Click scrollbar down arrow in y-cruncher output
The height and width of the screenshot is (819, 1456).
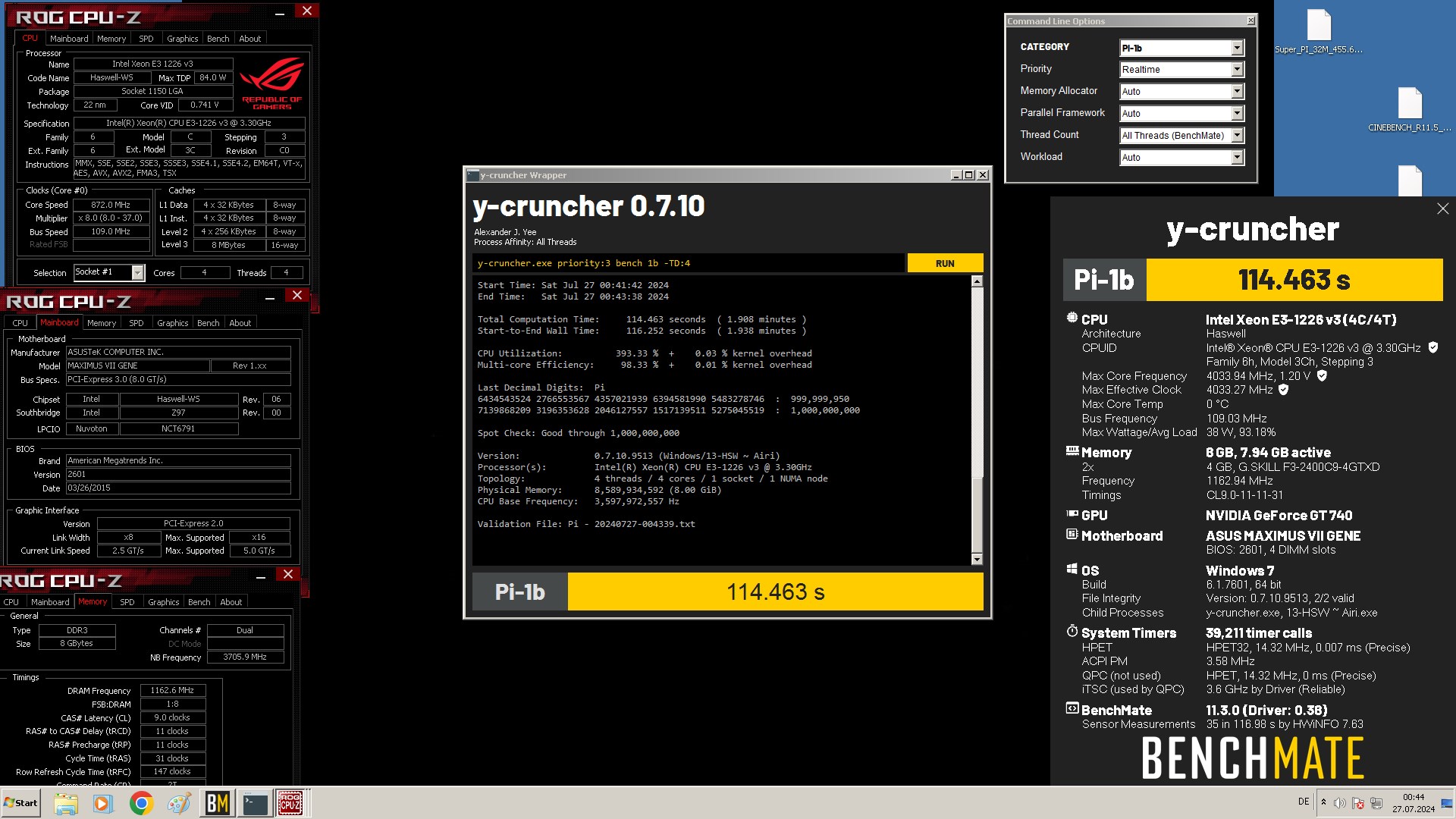click(977, 560)
